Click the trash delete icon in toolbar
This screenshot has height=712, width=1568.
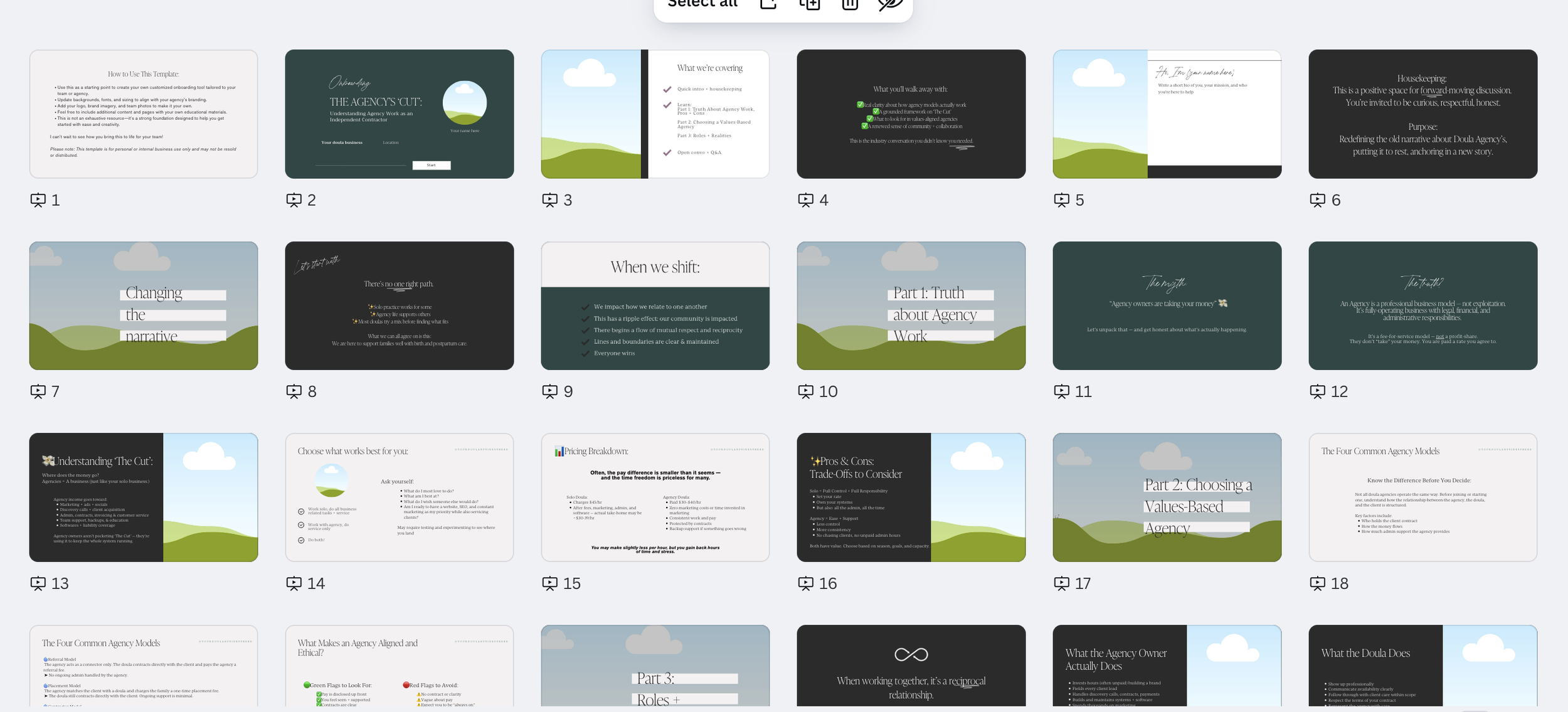pos(849,4)
